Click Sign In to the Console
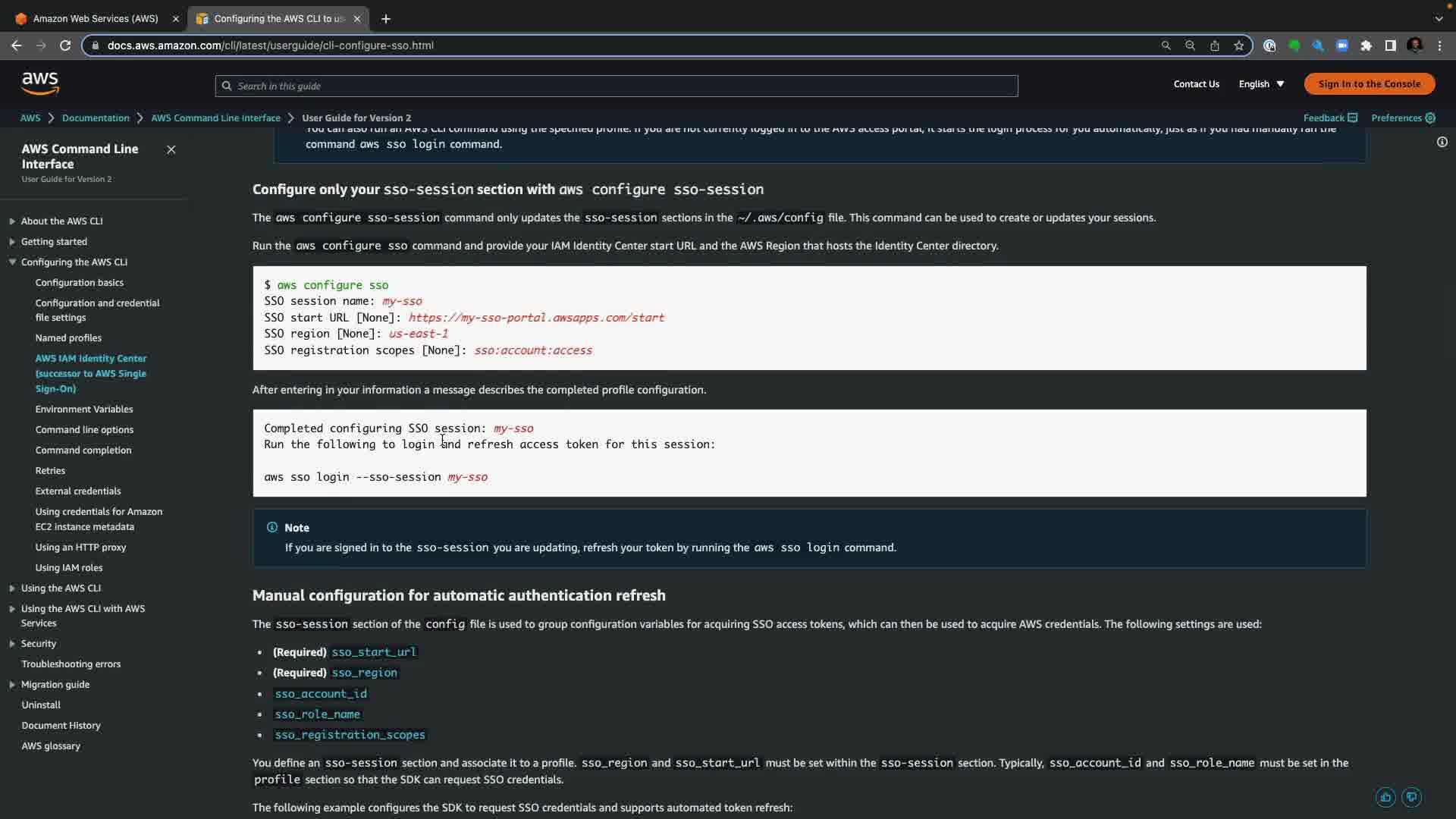Viewport: 1456px width, 819px height. coord(1369,84)
